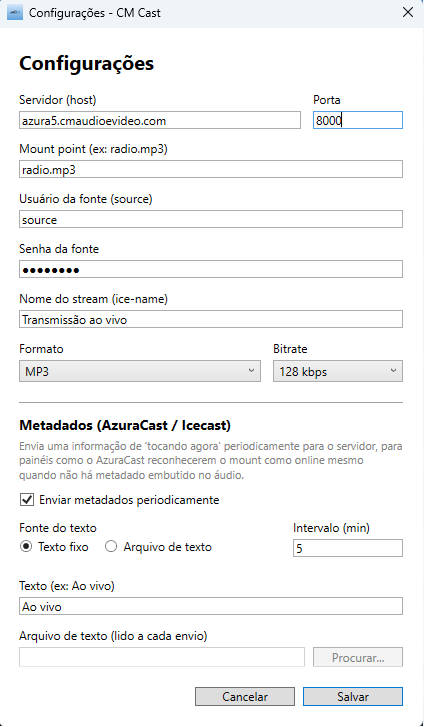
Task: Click the Formato dropdown chevron arrow
Action: point(251,371)
